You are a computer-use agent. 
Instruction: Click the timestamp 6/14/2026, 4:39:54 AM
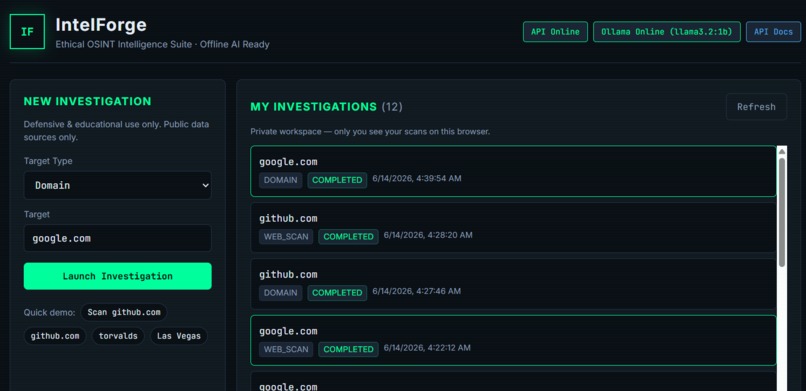pyautogui.click(x=417, y=179)
